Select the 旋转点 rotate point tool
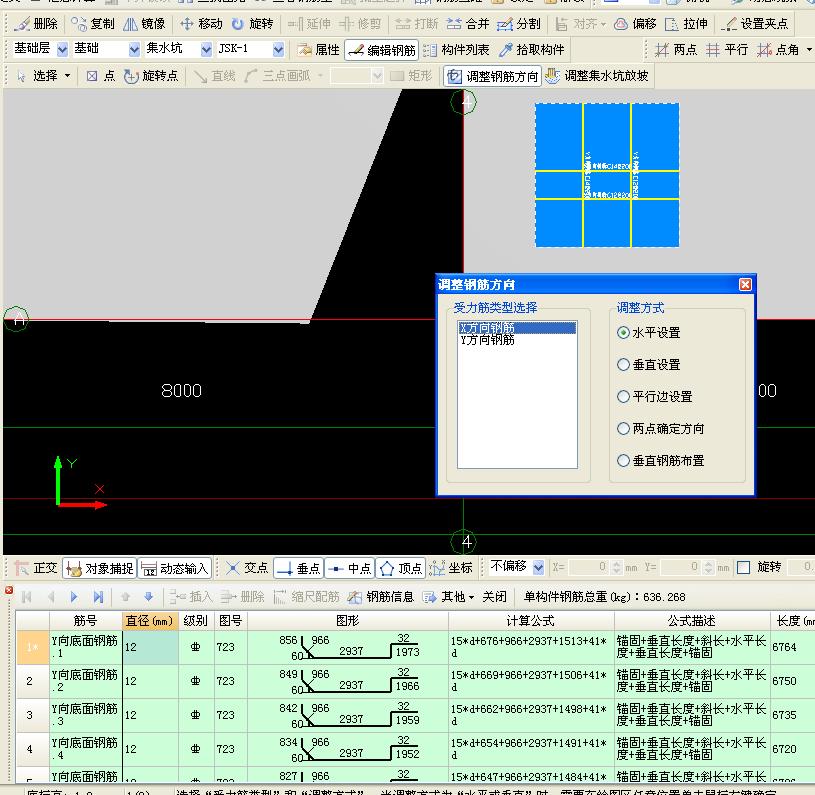 tap(151, 76)
